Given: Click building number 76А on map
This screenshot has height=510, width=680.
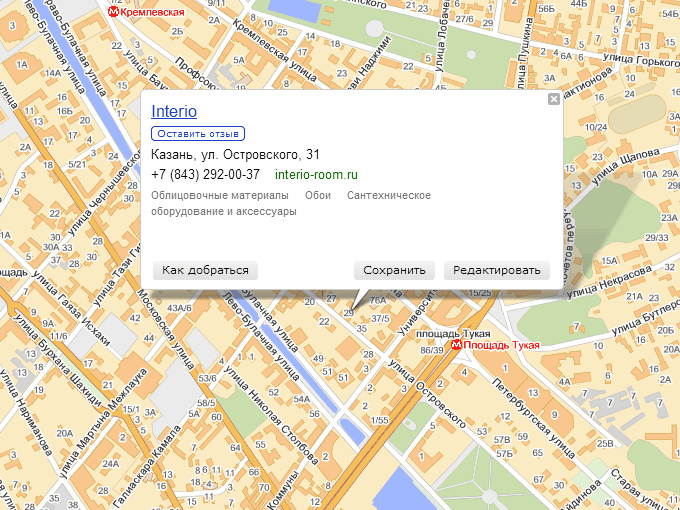Looking at the screenshot, I should [x=378, y=300].
